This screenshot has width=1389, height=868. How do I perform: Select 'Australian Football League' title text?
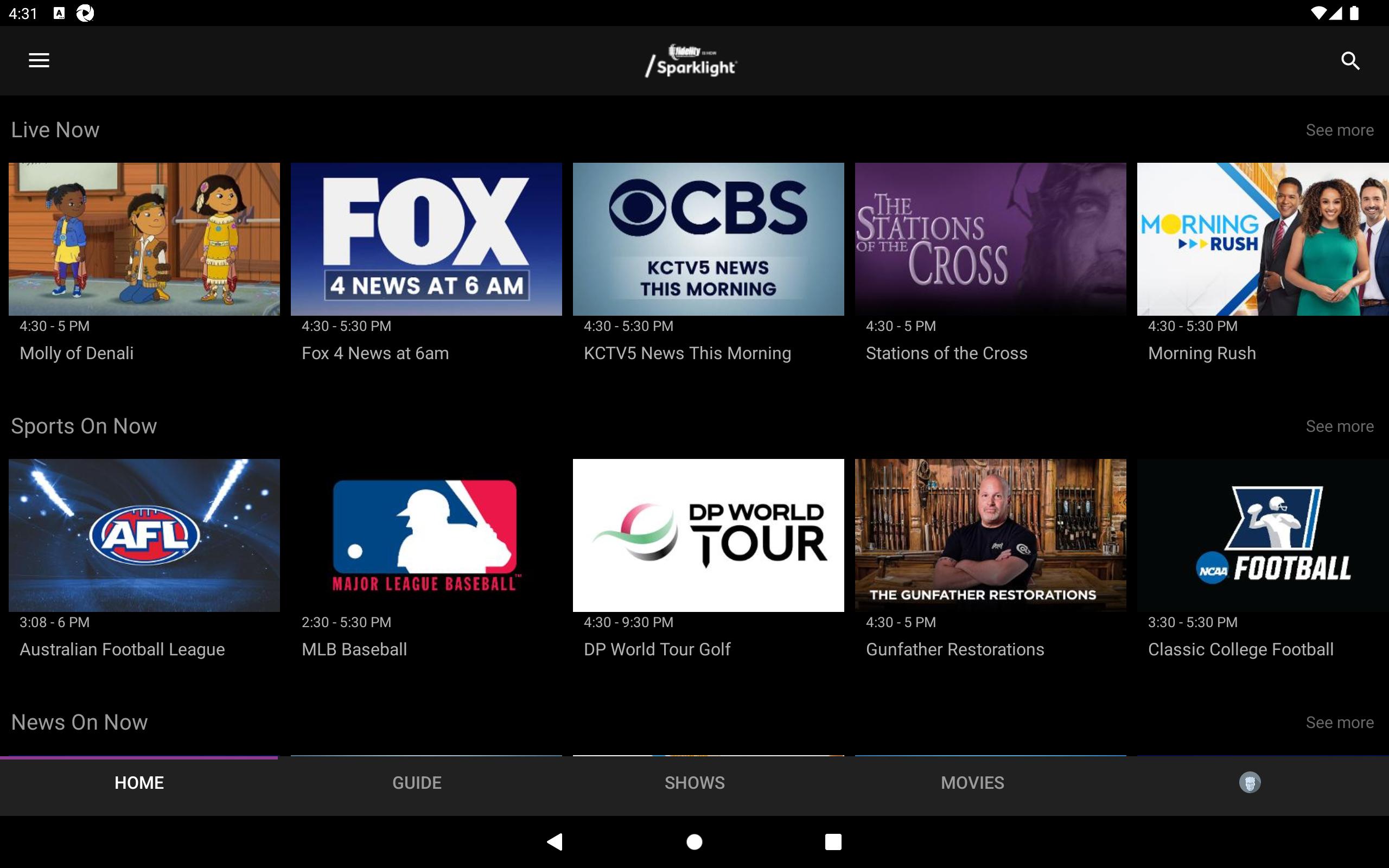pos(122,649)
